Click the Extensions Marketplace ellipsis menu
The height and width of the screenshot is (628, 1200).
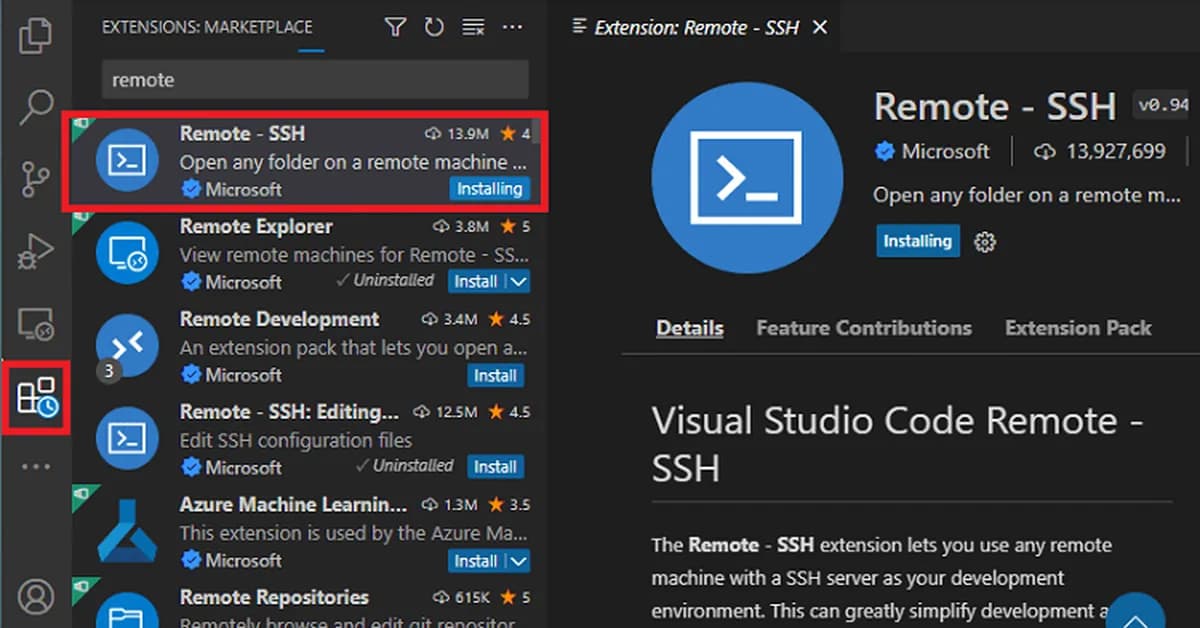click(x=513, y=27)
